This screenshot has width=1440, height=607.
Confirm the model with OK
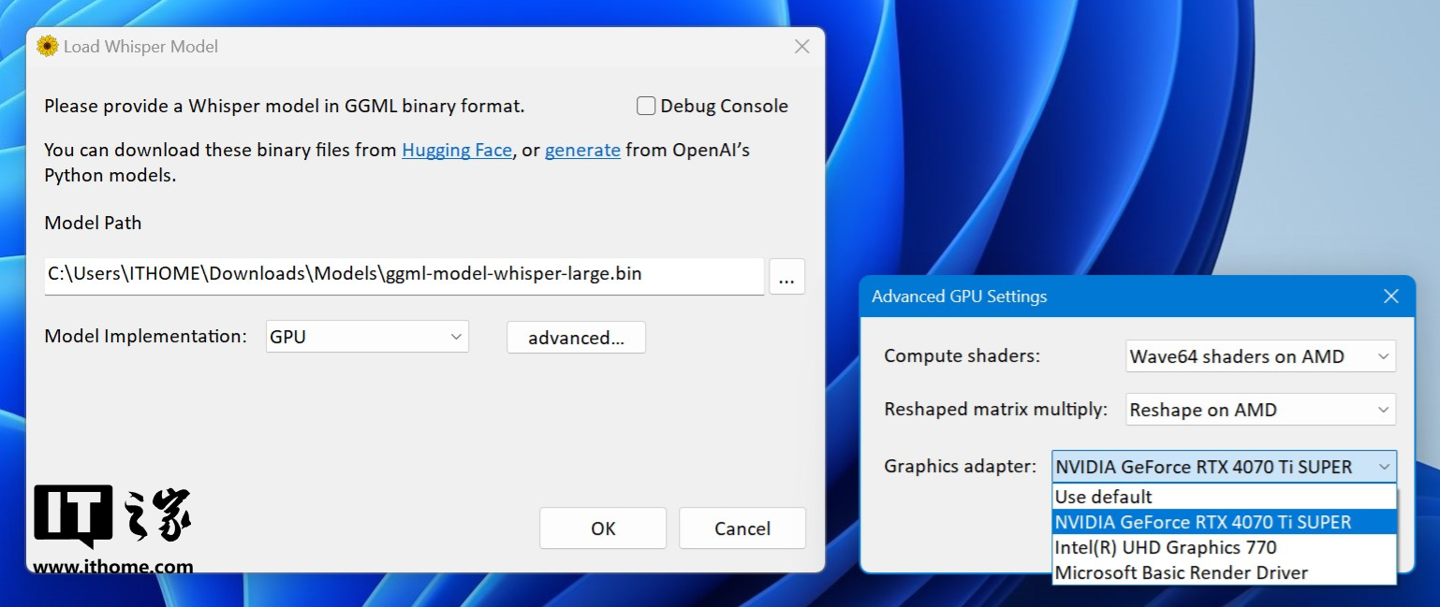click(x=603, y=528)
